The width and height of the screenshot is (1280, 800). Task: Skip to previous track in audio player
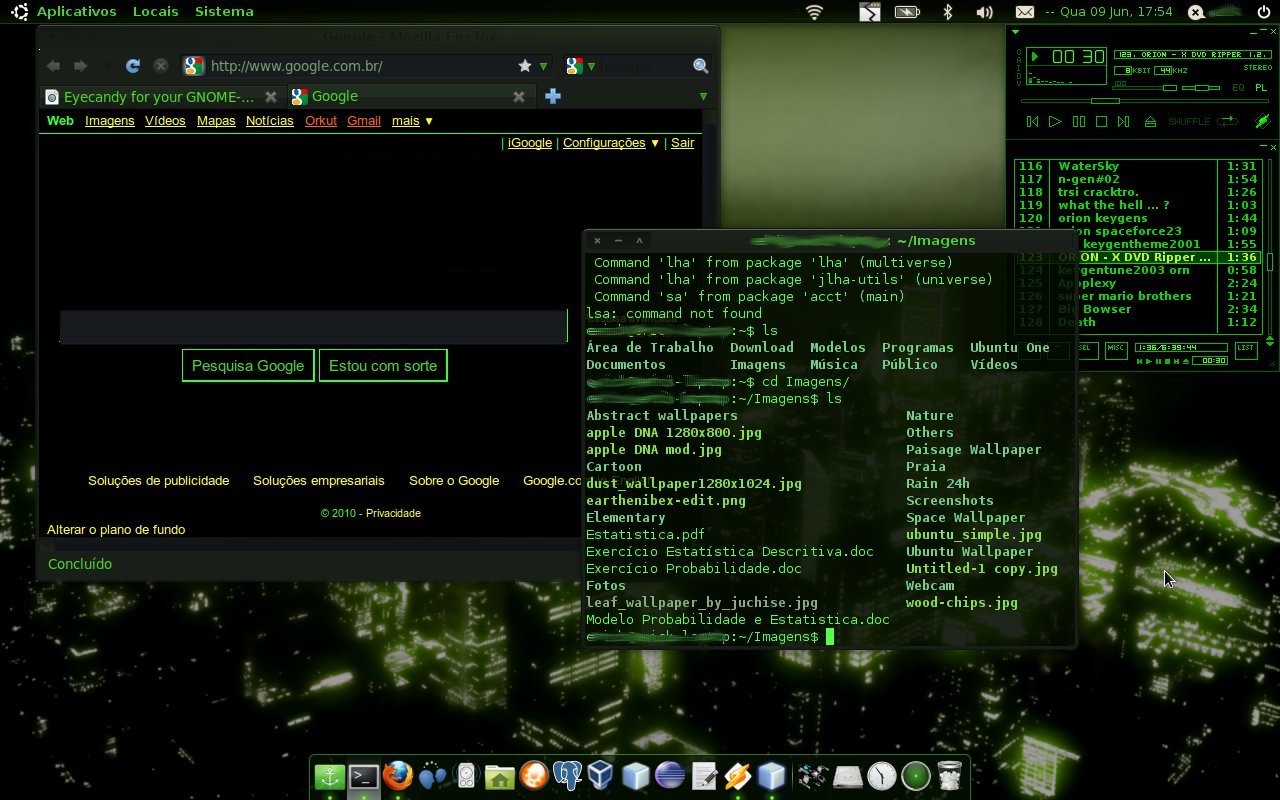pos(1032,121)
